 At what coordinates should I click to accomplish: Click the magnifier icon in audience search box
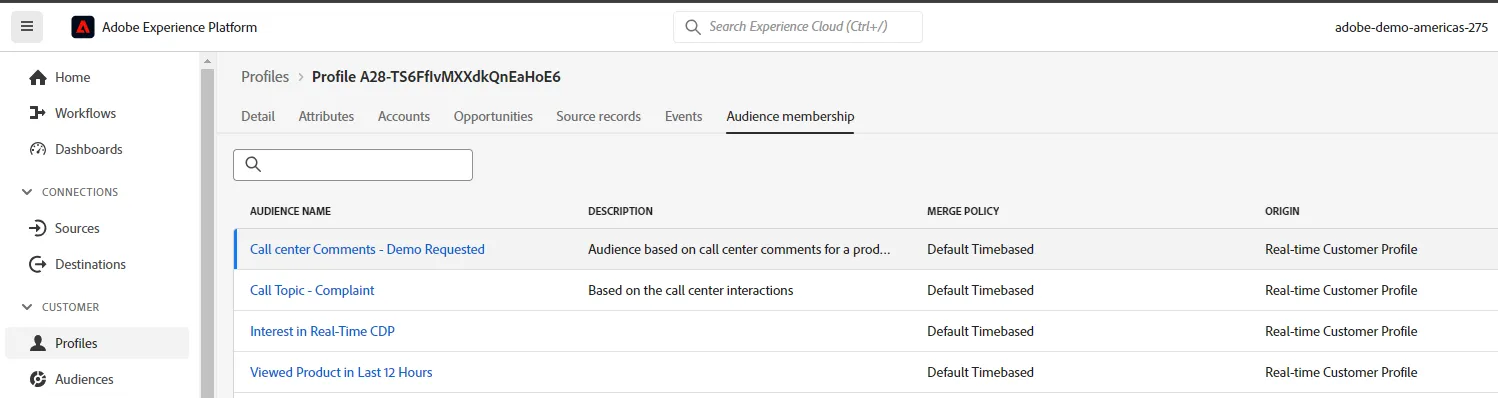tap(253, 165)
